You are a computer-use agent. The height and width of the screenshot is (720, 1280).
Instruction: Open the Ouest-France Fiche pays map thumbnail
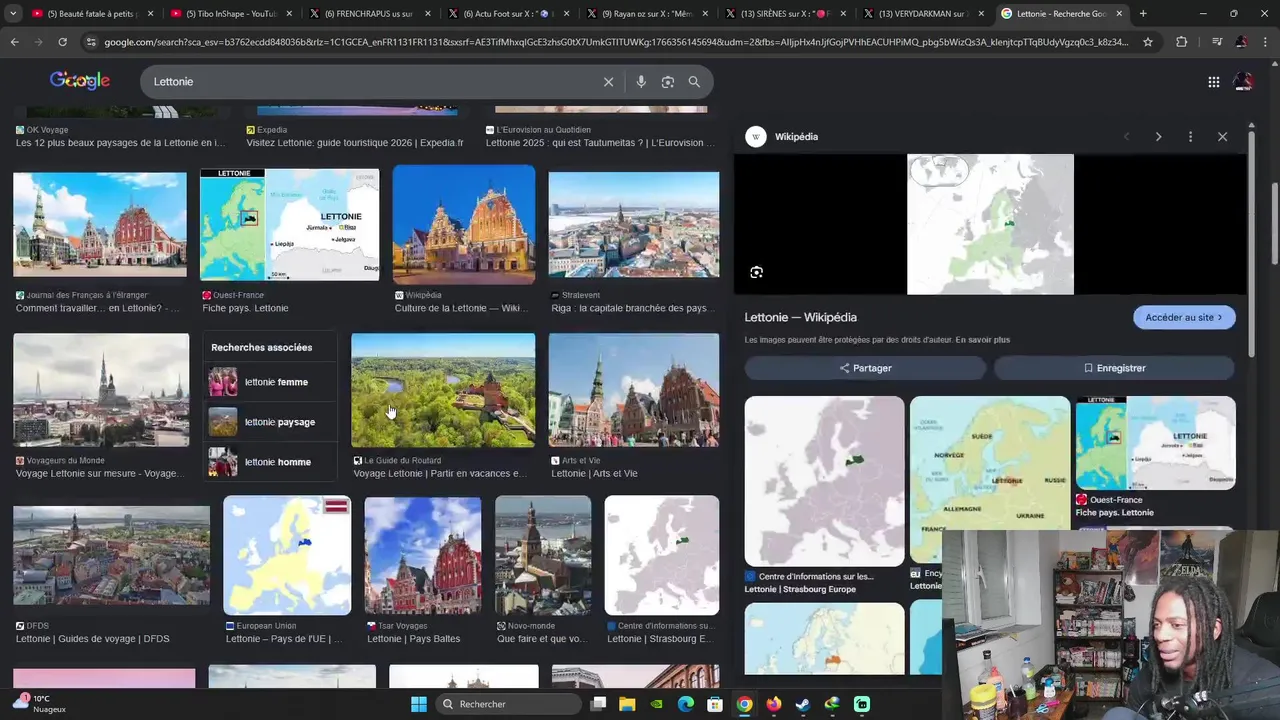tap(290, 225)
